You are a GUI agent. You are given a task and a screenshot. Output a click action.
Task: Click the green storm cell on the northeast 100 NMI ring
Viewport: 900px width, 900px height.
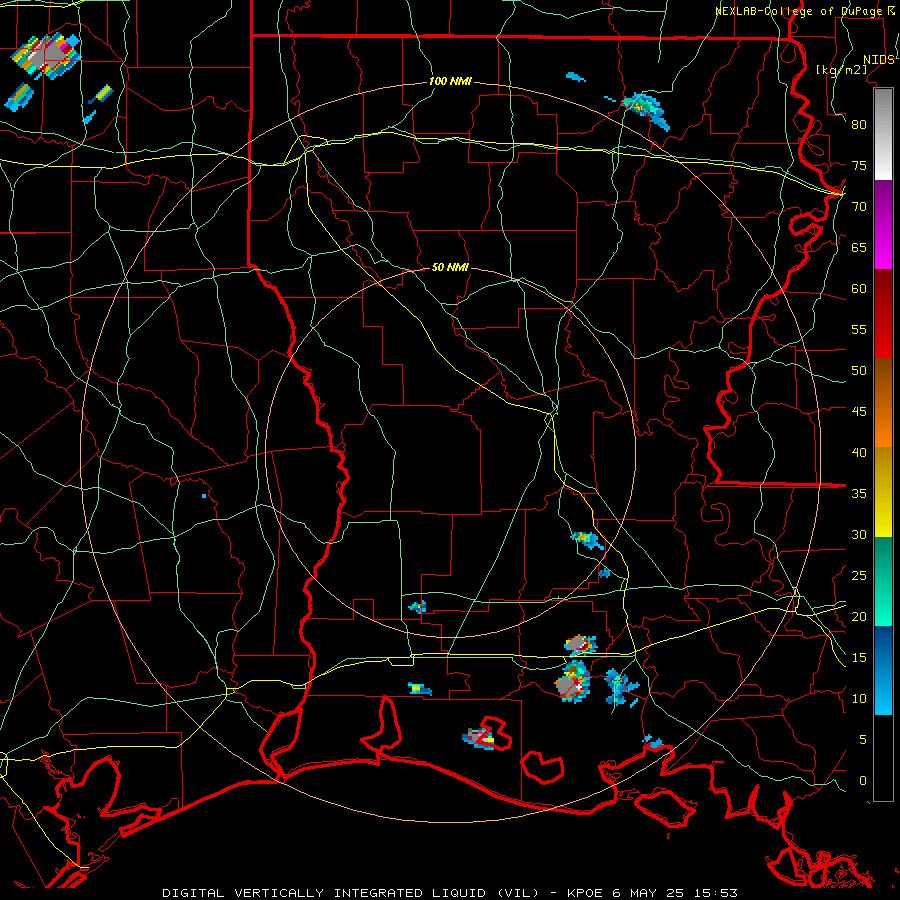(x=646, y=109)
